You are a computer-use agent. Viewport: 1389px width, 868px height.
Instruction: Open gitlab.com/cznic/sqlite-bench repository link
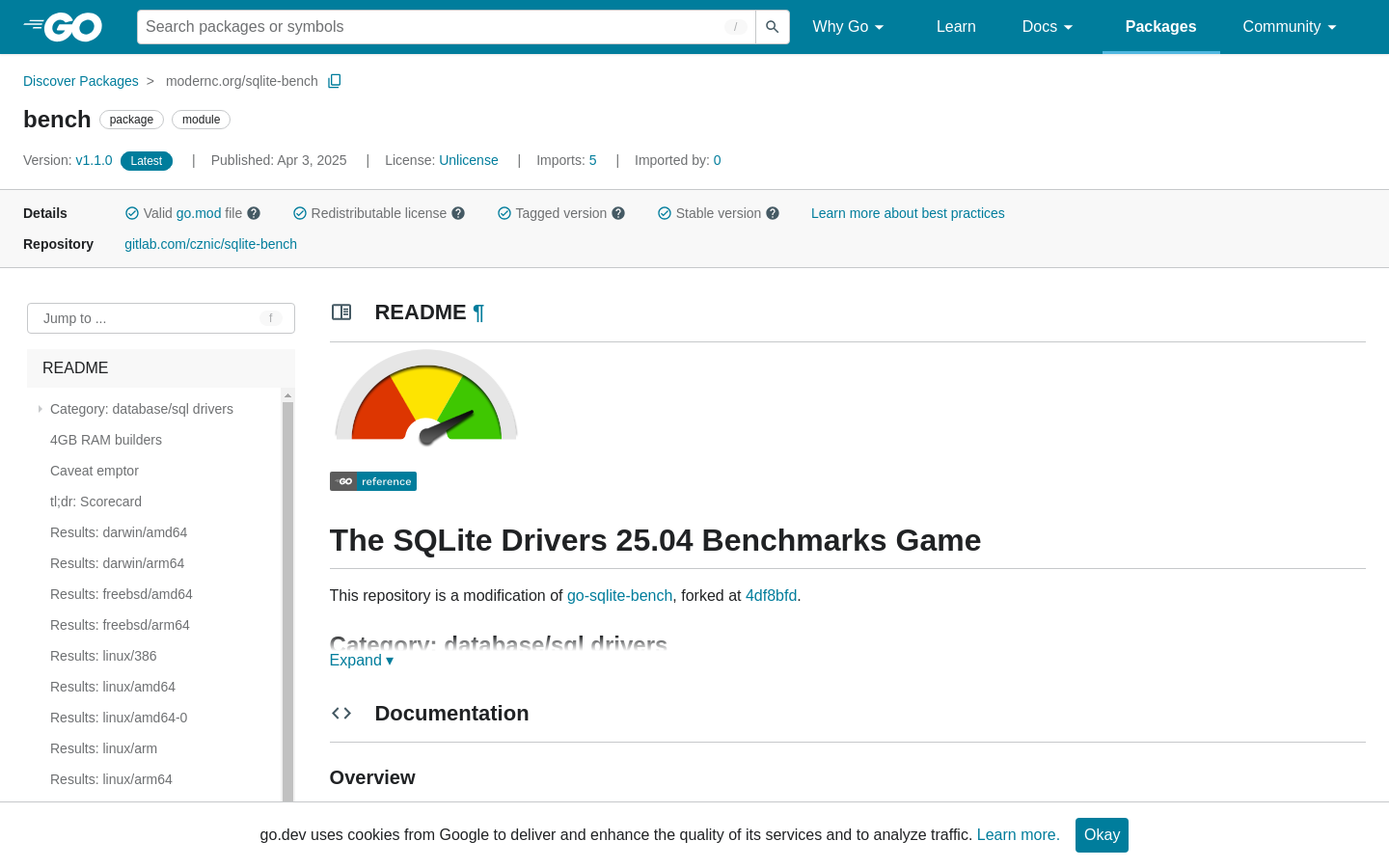[210, 244]
